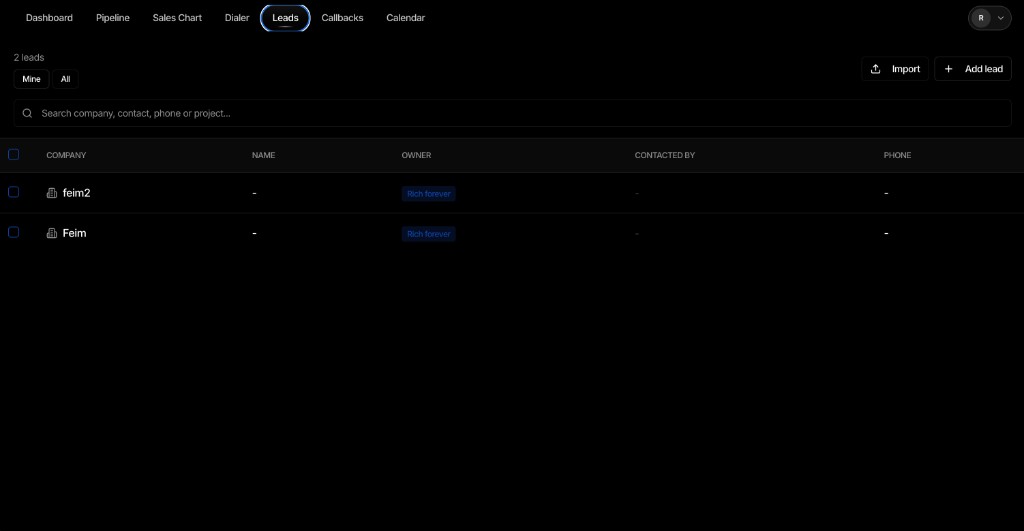1024x531 pixels.
Task: Click the magnifier icon in search bar
Action: 27,113
